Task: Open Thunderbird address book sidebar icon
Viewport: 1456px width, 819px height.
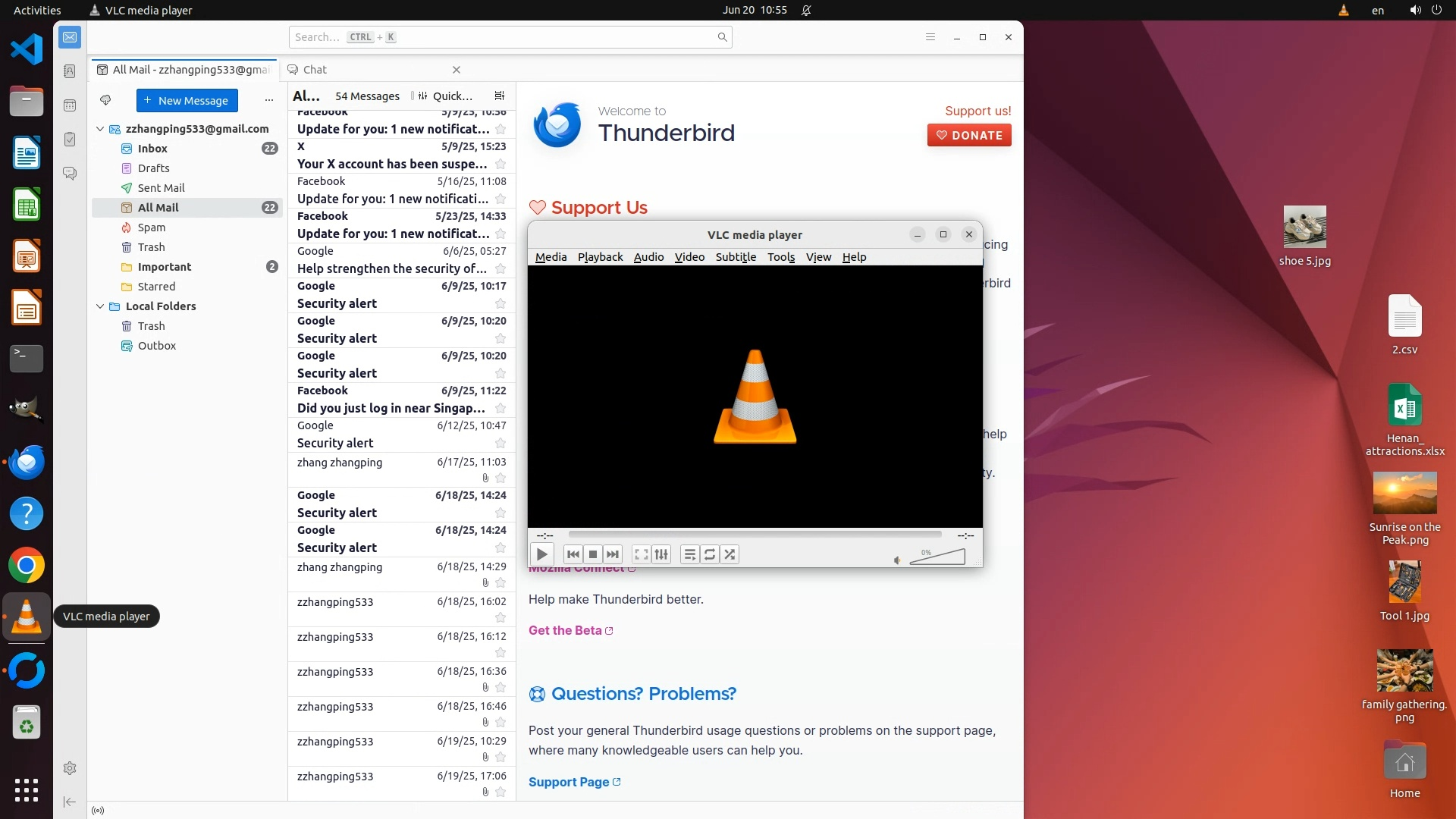Action: click(70, 71)
